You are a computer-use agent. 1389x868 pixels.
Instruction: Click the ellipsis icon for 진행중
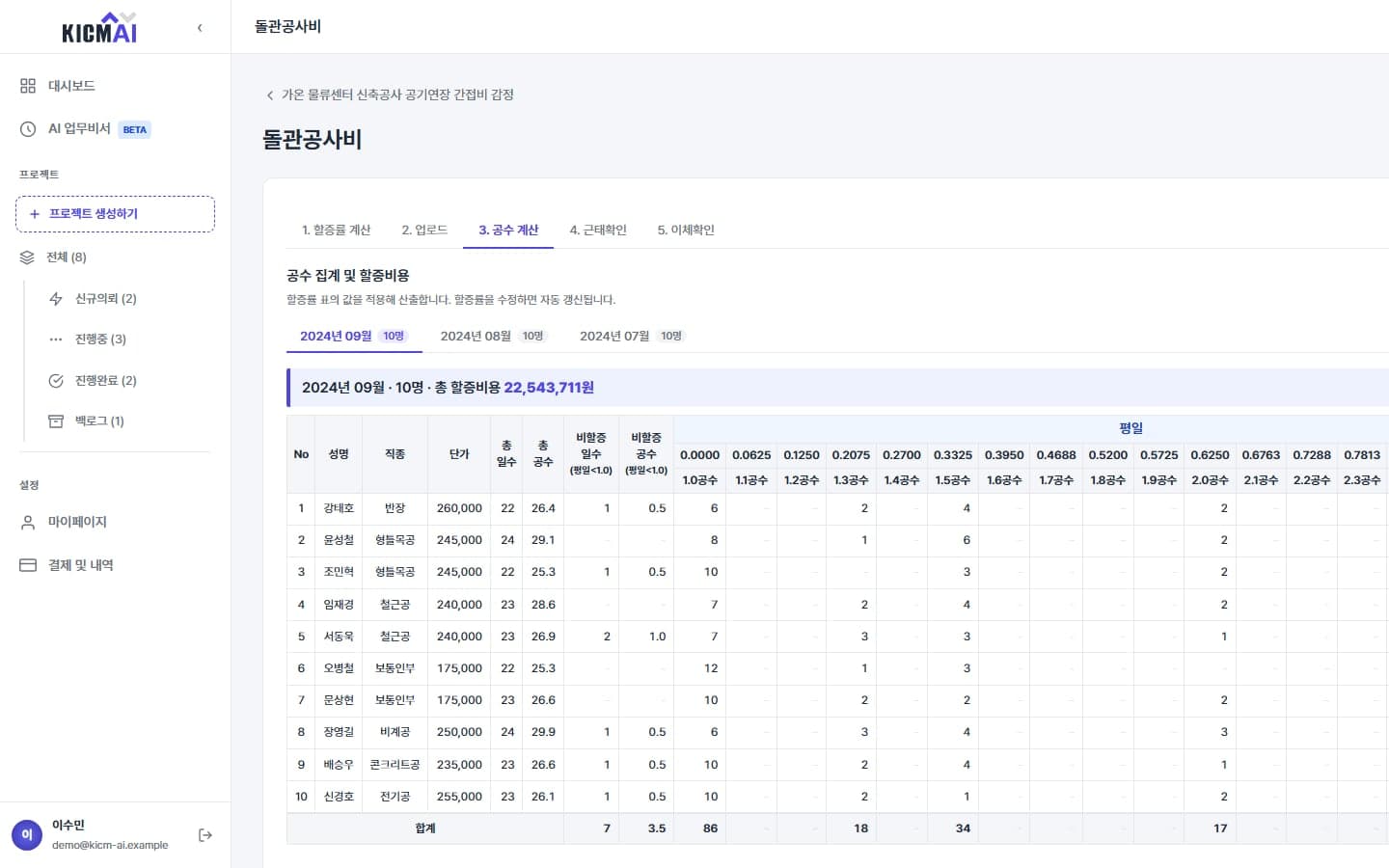(x=56, y=339)
